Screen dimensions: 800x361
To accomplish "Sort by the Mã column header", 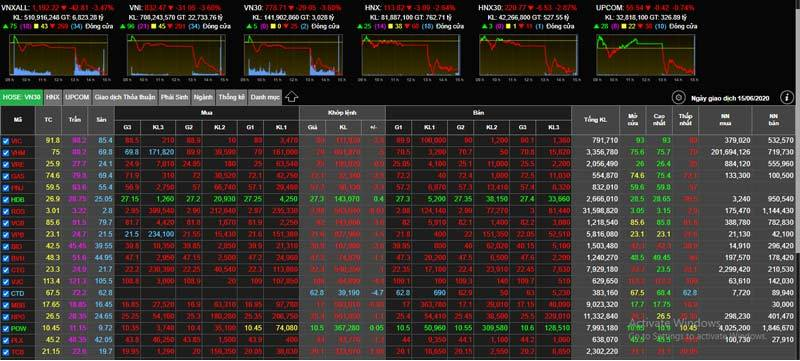I will point(18,120).
